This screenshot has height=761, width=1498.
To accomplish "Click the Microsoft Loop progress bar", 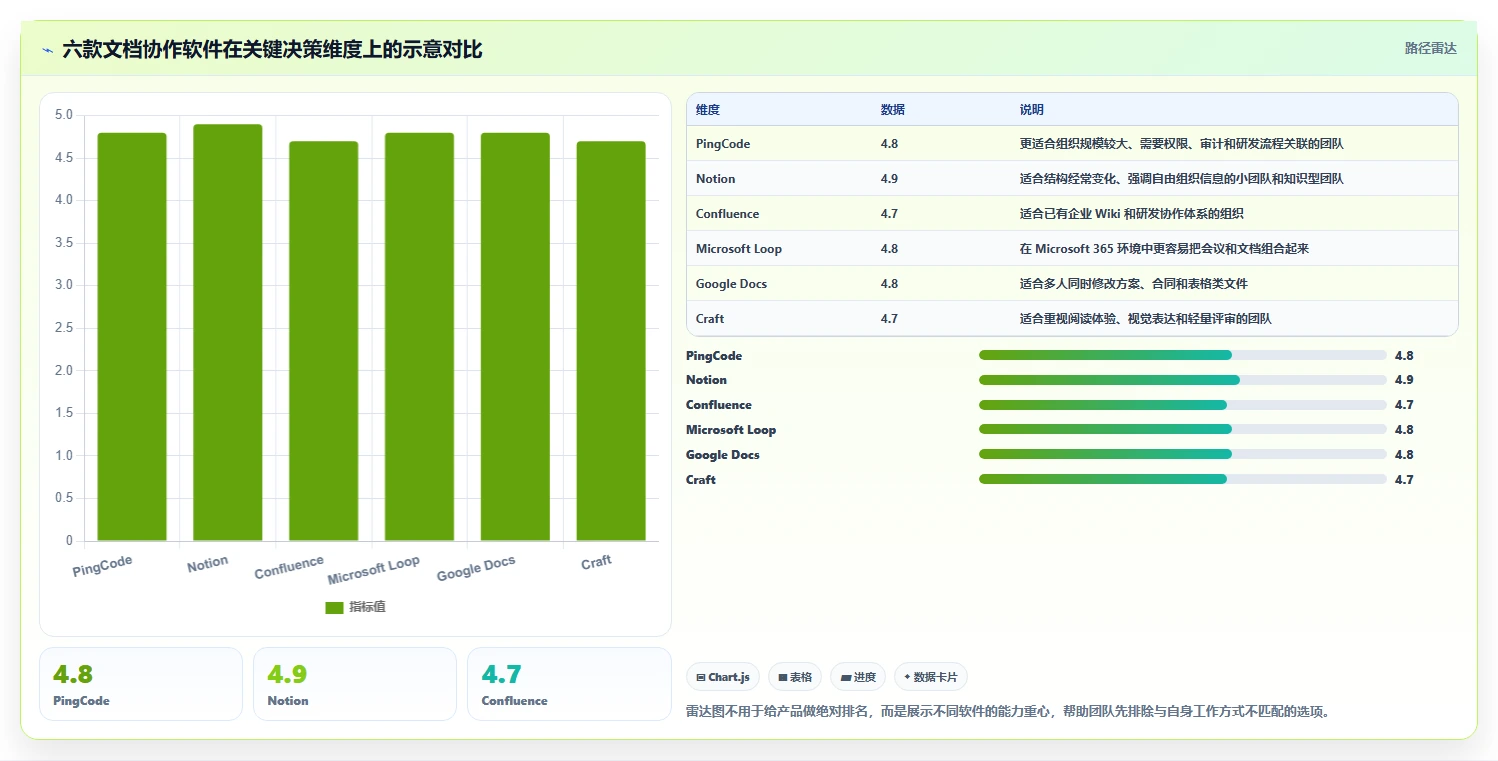I will click(1183, 429).
